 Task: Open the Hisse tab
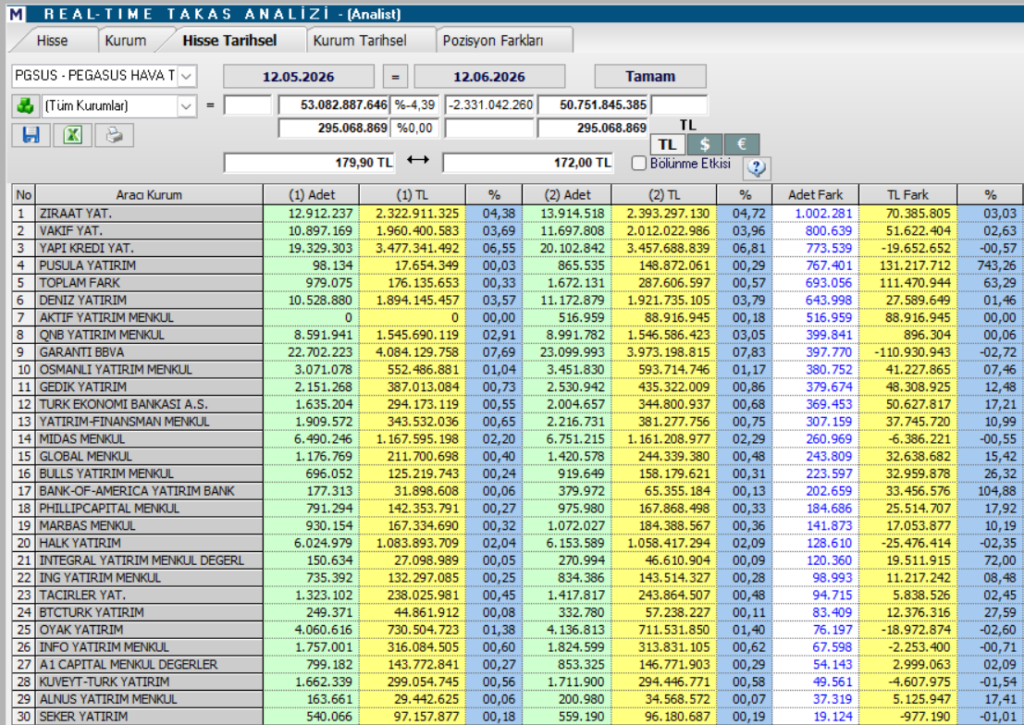[x=52, y=40]
